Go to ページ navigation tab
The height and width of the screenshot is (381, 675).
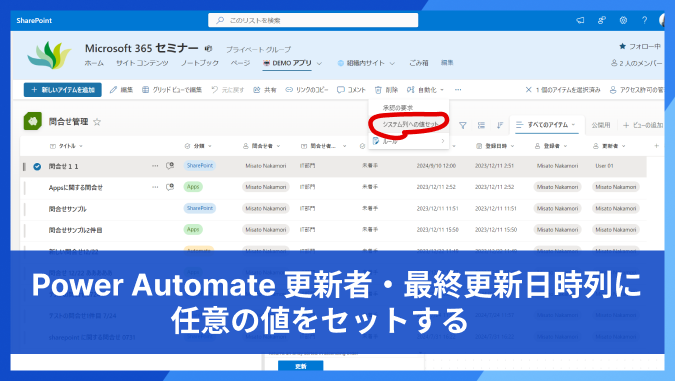[x=240, y=63]
